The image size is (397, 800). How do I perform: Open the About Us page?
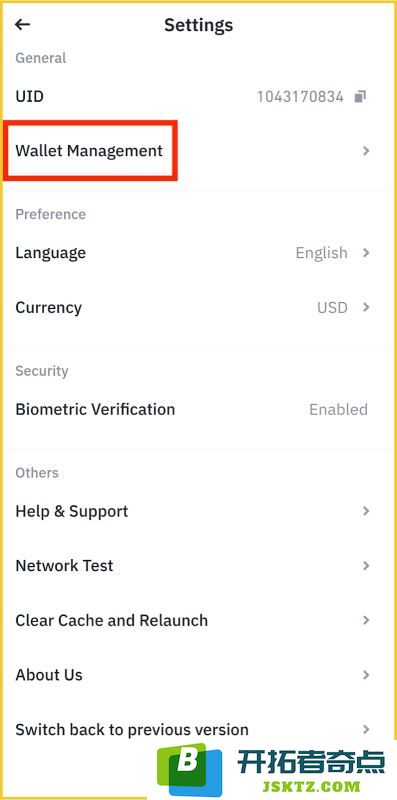pos(198,675)
